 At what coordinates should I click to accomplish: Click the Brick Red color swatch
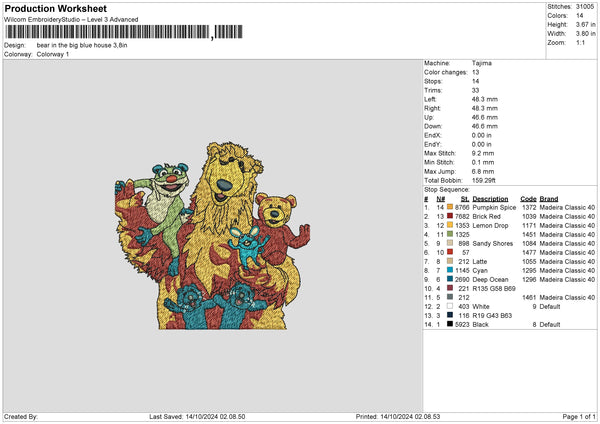[x=450, y=216]
